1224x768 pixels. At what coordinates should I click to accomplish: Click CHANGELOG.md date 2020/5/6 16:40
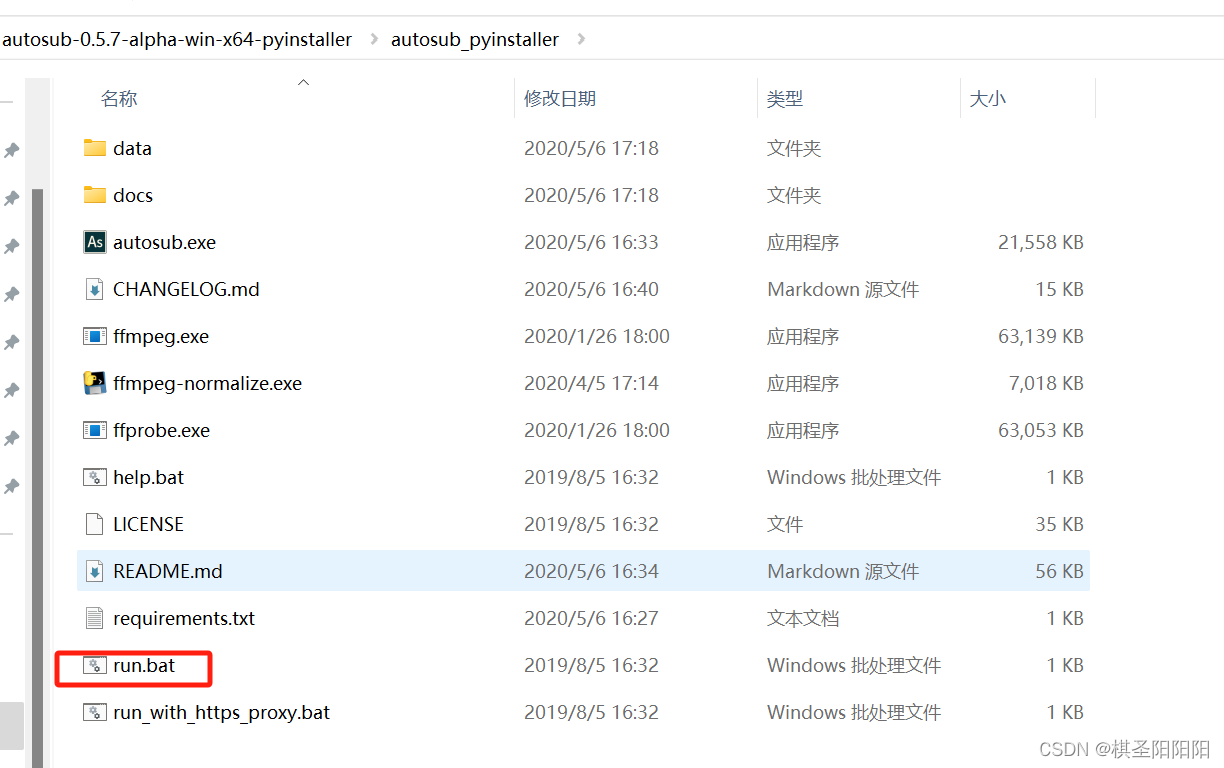[x=591, y=289]
